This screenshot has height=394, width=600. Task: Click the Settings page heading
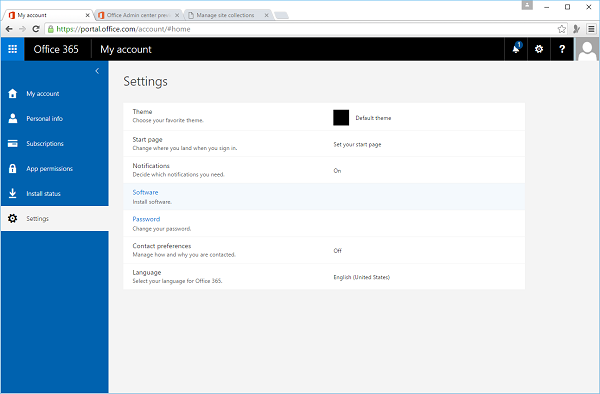[145, 81]
